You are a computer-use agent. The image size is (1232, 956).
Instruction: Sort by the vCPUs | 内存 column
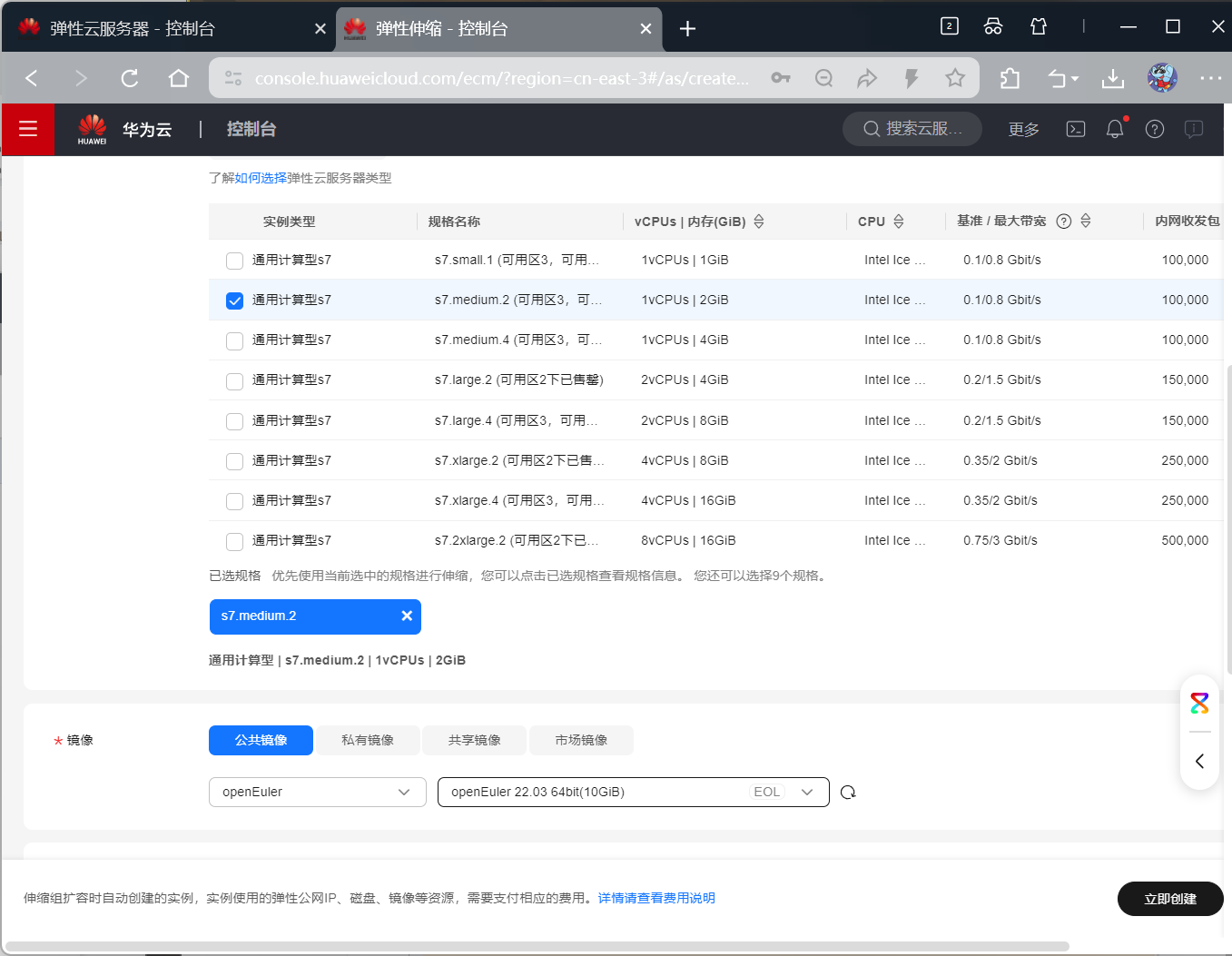coord(759,222)
